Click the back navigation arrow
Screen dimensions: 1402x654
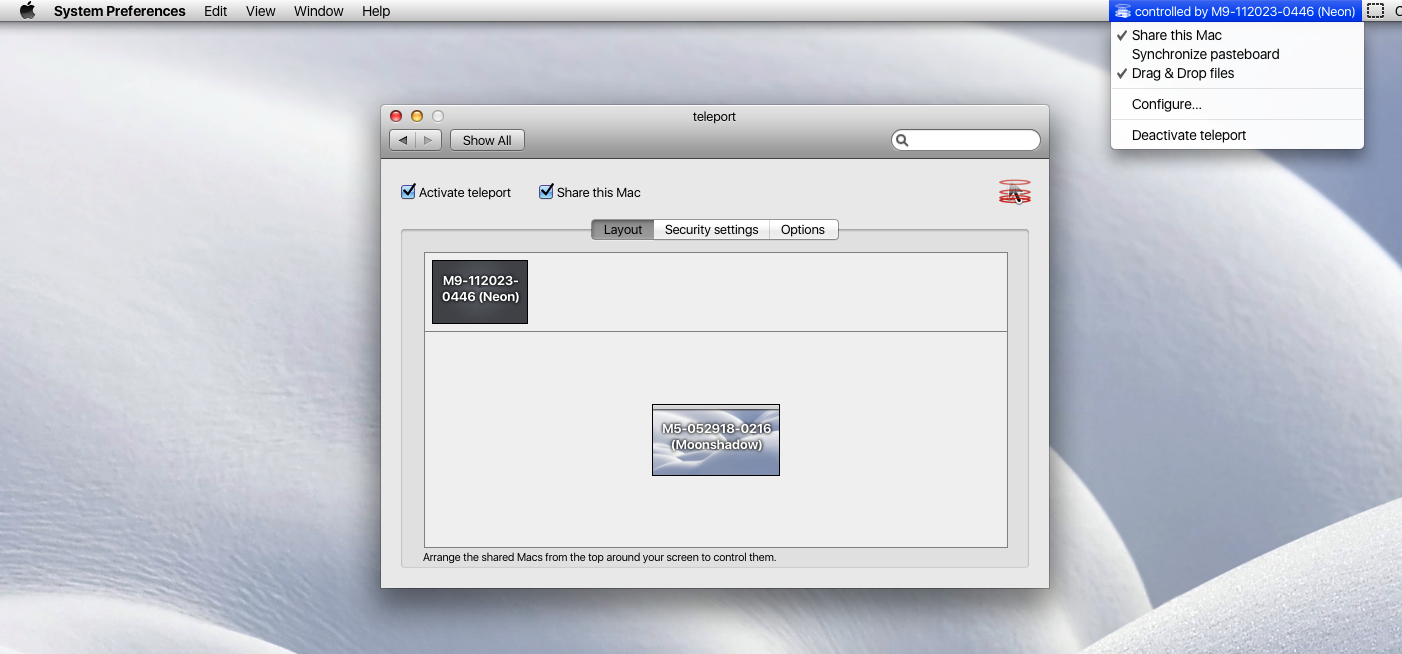[x=403, y=140]
